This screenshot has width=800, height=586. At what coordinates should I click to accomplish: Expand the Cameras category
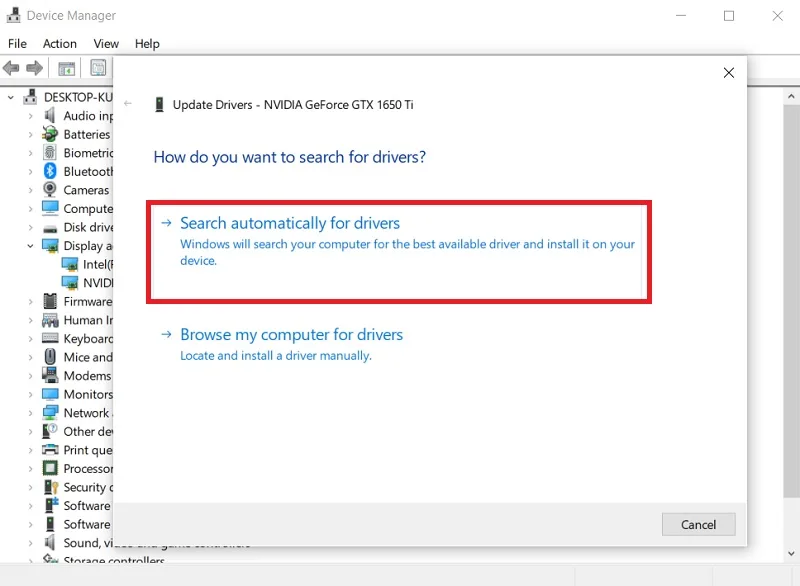30,190
